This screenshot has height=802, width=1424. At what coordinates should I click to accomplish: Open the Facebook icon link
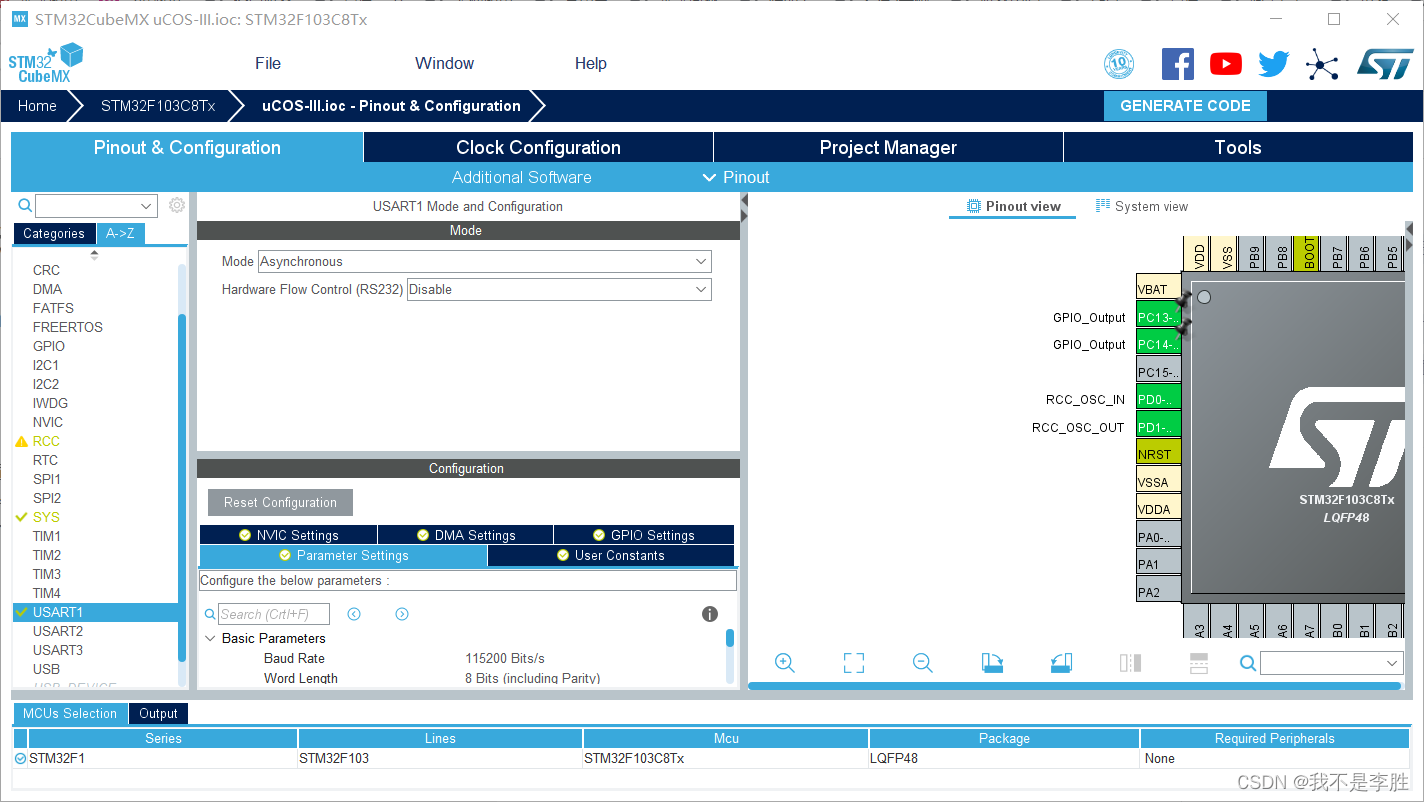[x=1177, y=64]
